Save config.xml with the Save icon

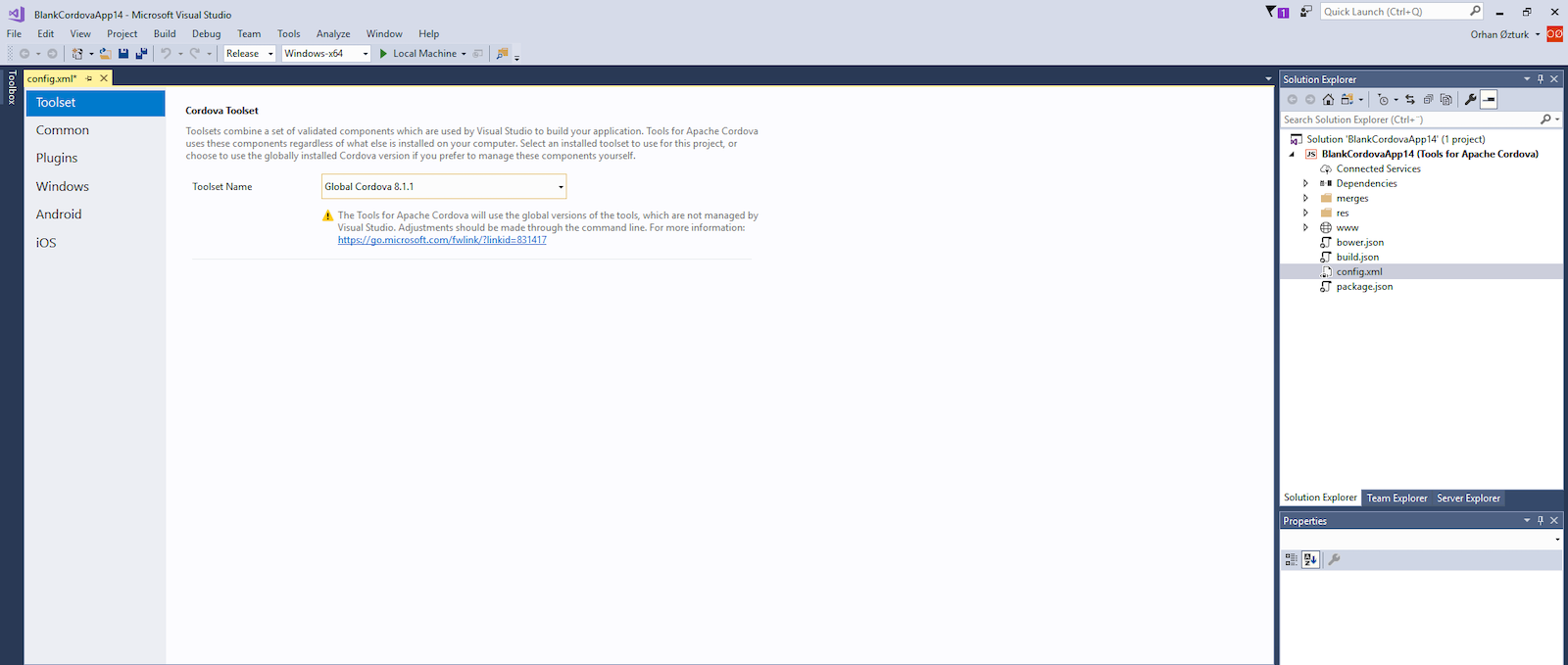tap(123, 54)
